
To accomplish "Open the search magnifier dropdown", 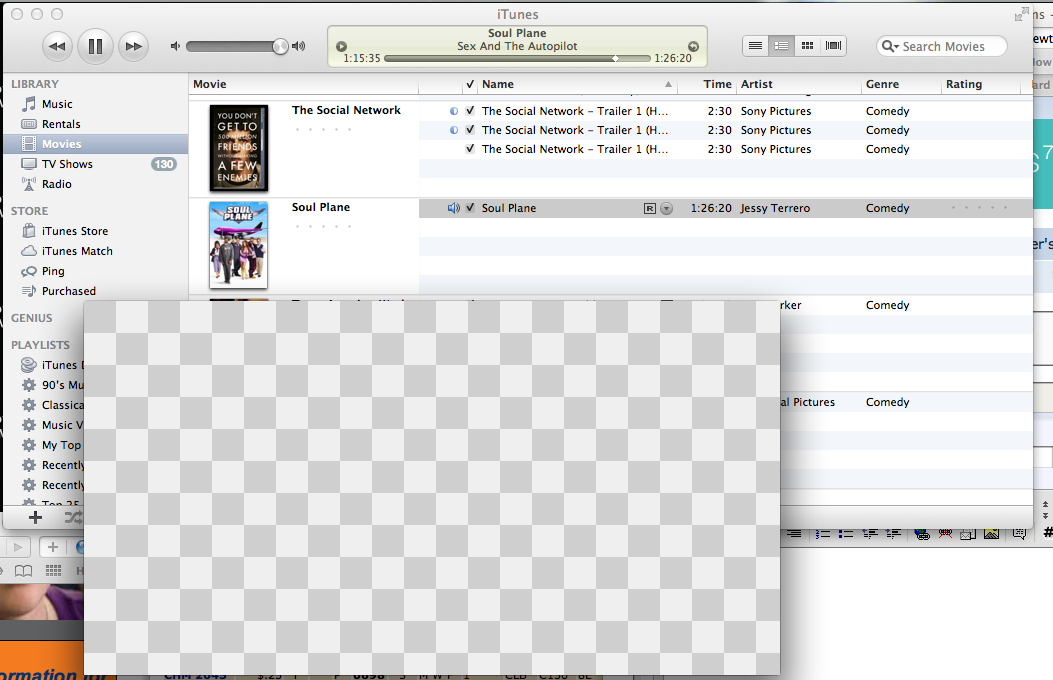I will click(890, 46).
